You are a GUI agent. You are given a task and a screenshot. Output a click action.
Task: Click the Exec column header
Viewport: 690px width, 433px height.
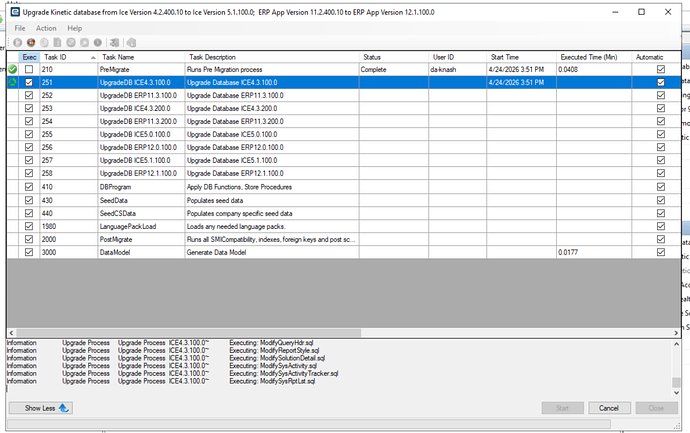tap(29, 57)
